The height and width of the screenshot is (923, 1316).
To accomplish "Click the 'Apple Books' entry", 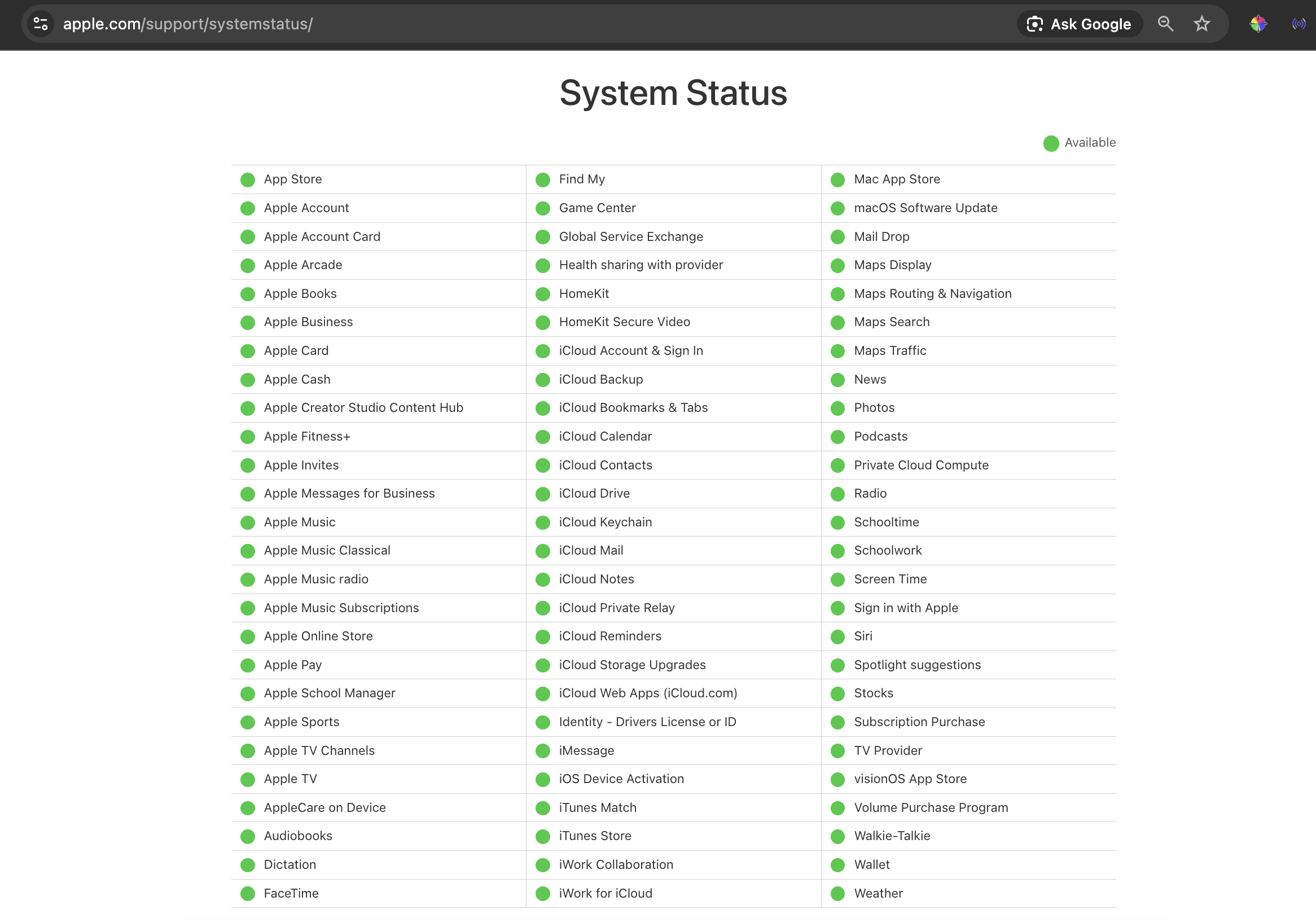I will click(300, 293).
